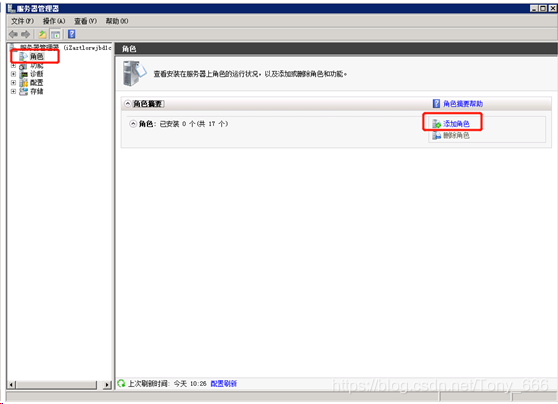This screenshot has height=404, width=558.
Task: Expand the 存储 tree node
Action: coord(13,91)
